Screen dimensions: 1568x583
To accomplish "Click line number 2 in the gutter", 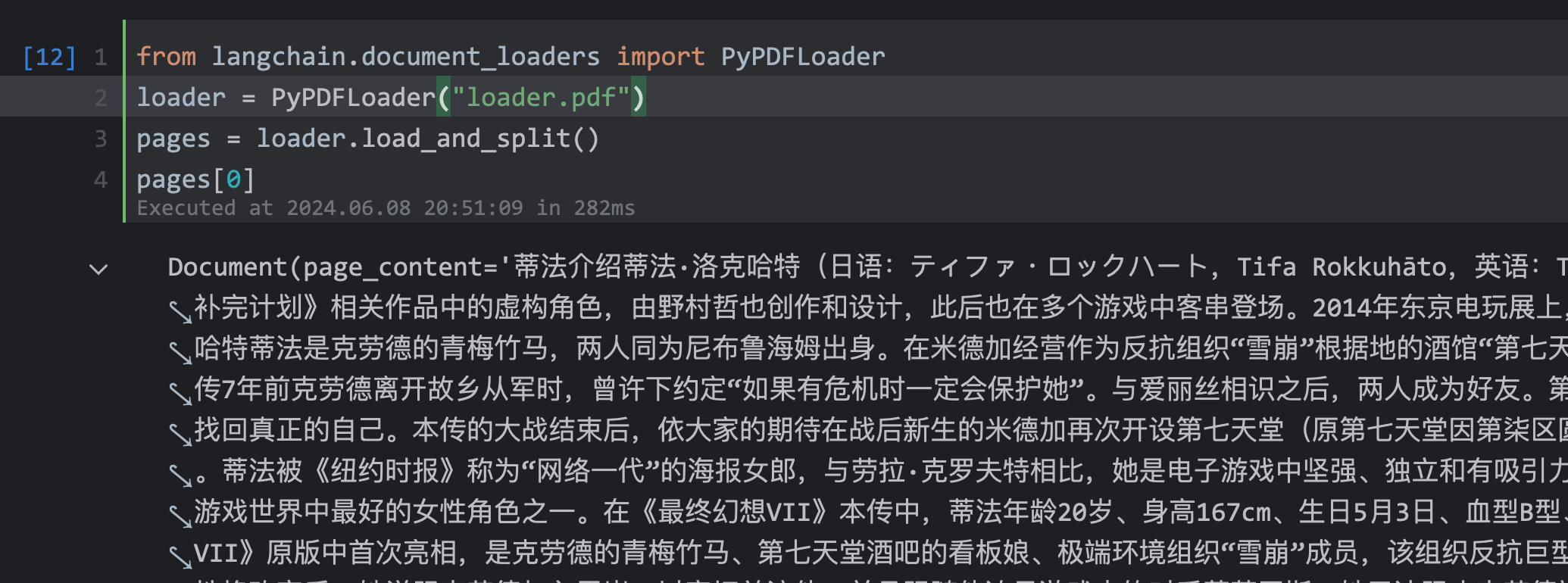I will point(101,98).
